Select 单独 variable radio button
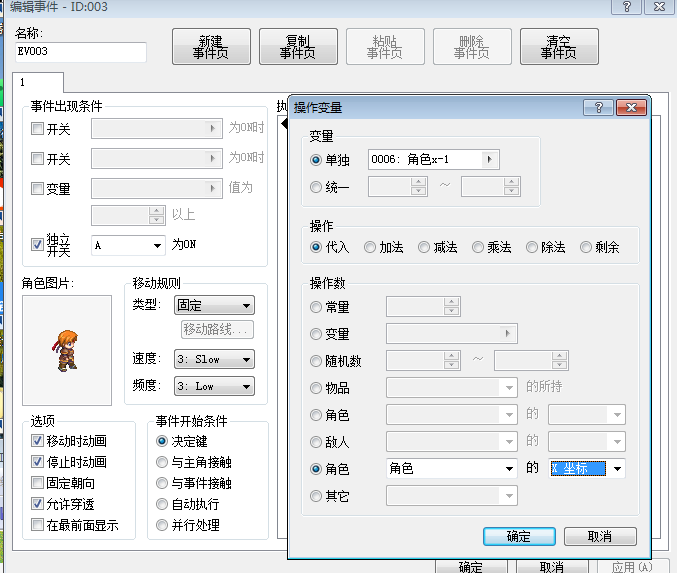 [316, 160]
